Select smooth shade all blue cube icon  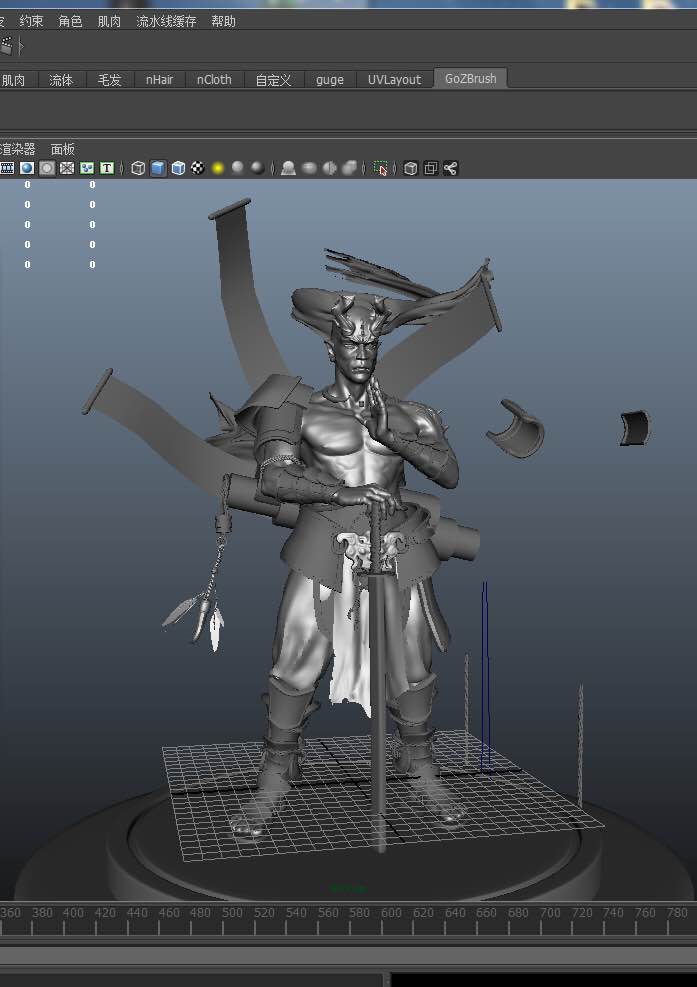coord(158,168)
